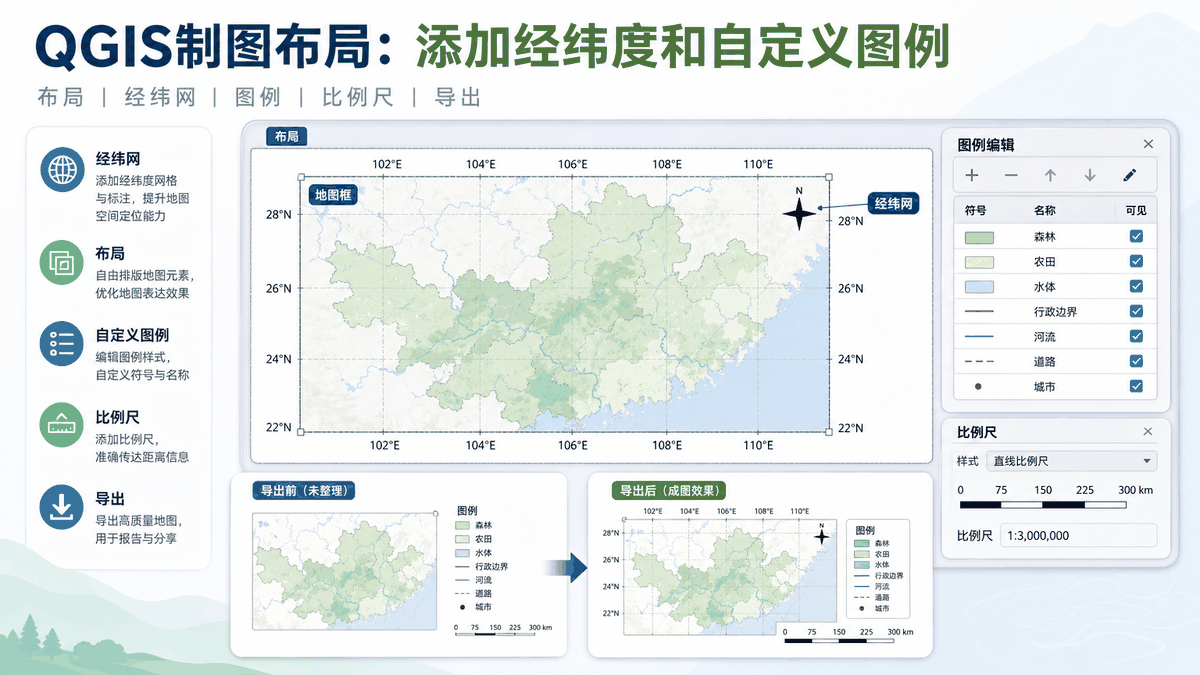Click the 森林 name in legend editor

[x=1045, y=237]
